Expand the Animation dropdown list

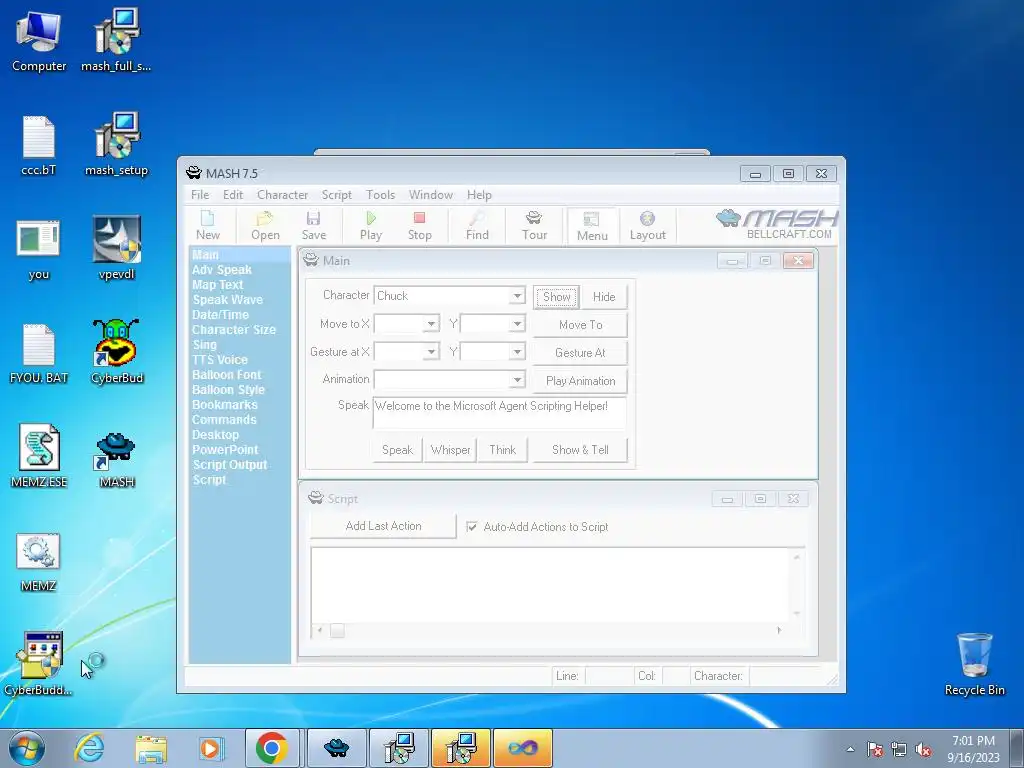517,379
